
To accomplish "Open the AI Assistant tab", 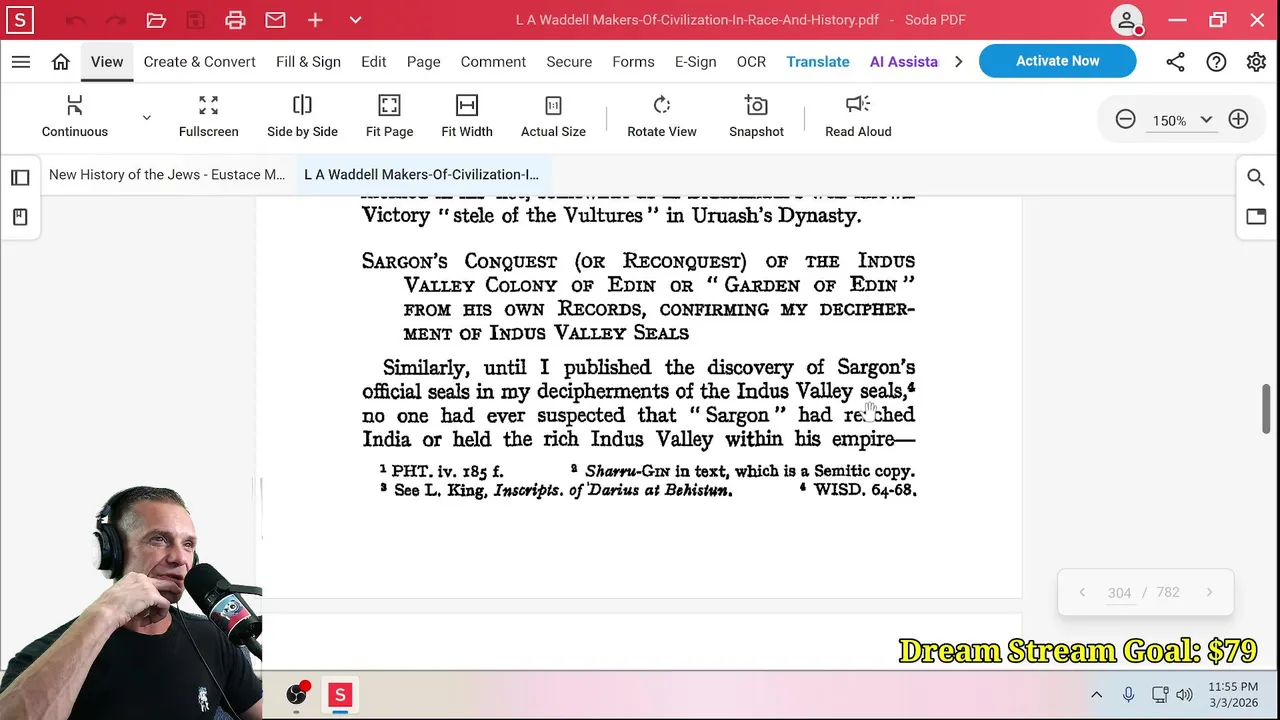I will (x=904, y=62).
